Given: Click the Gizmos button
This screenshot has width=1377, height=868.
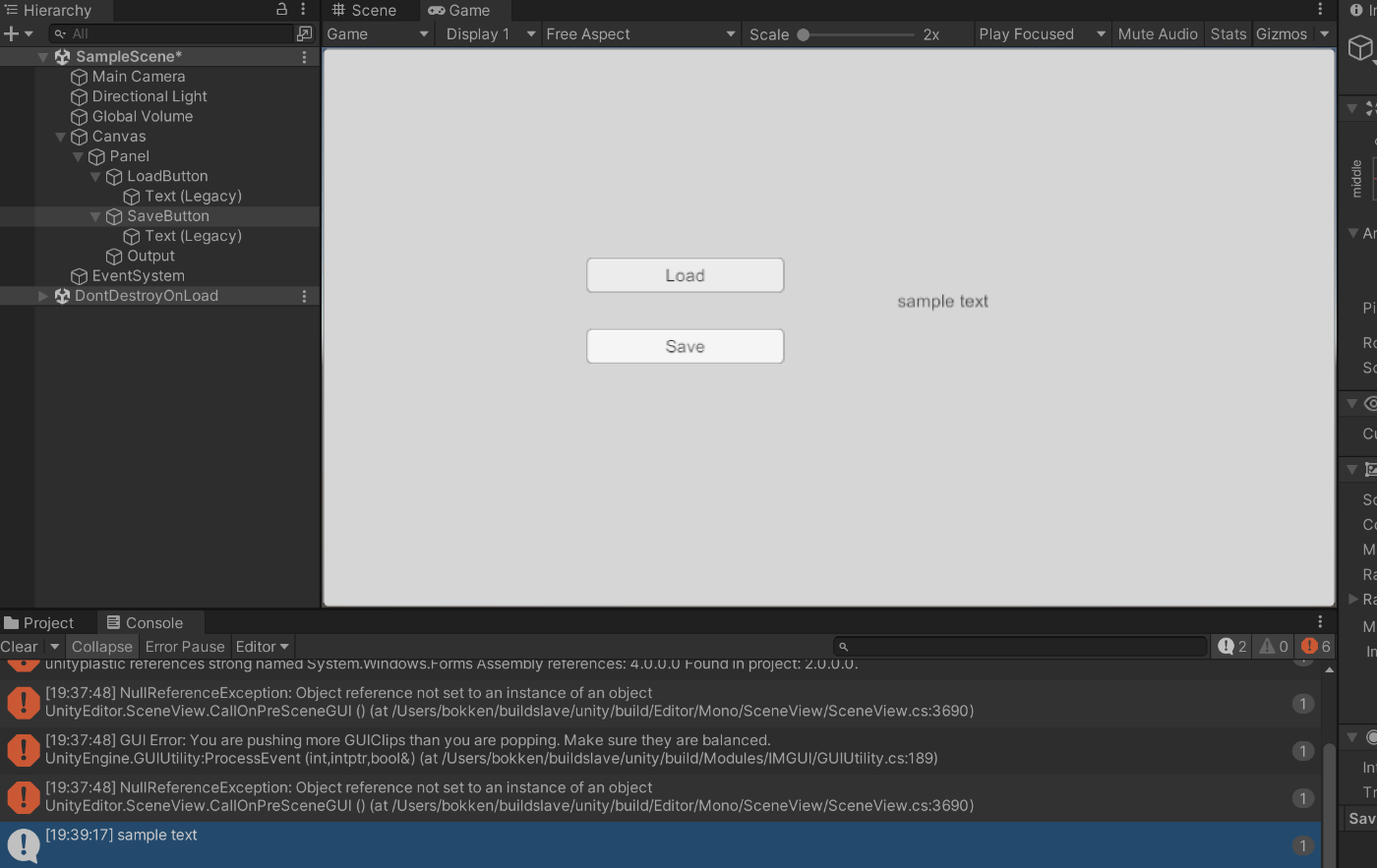Looking at the screenshot, I should [x=1282, y=33].
